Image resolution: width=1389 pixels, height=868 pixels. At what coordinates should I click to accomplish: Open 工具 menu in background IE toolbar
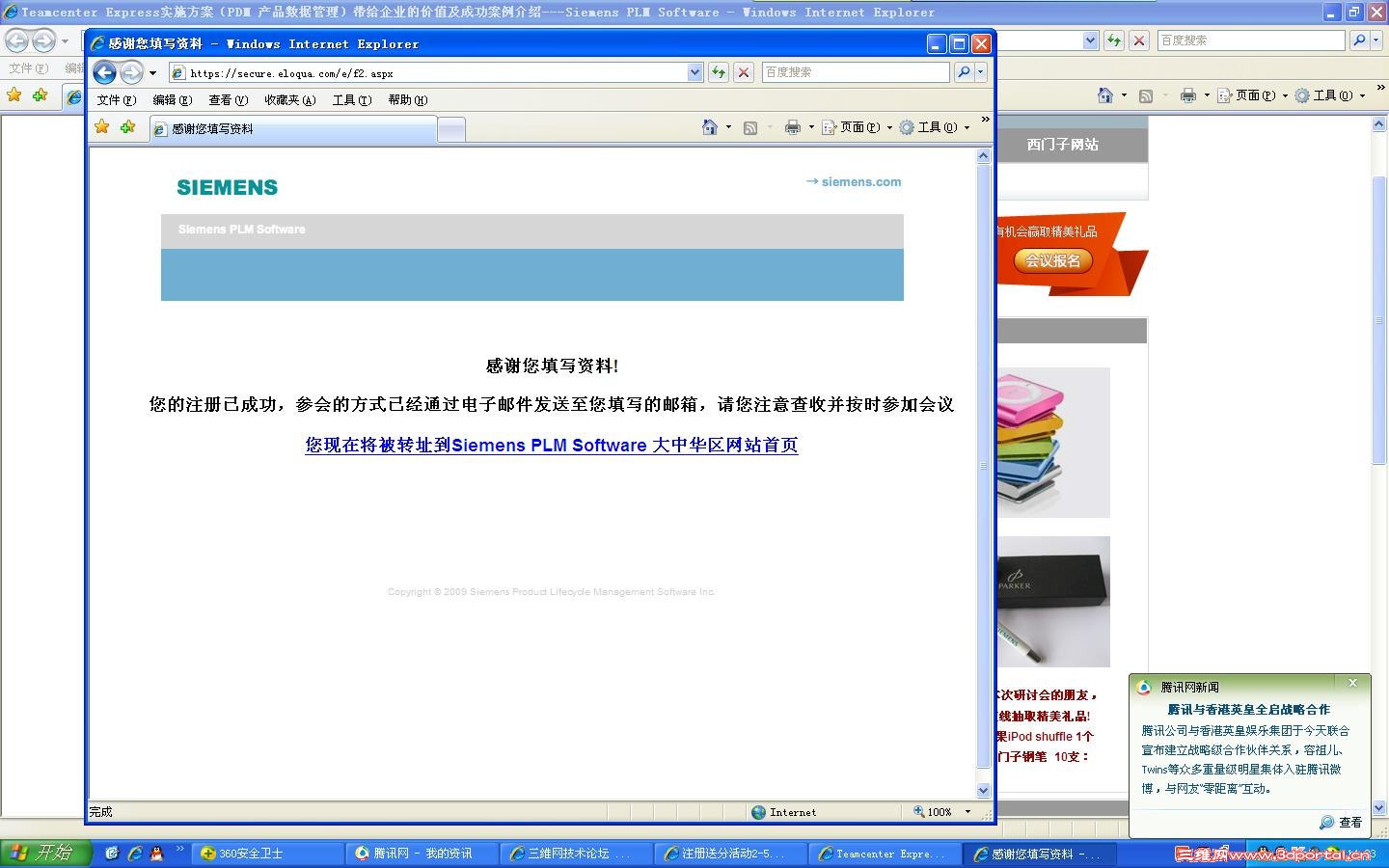(1329, 95)
